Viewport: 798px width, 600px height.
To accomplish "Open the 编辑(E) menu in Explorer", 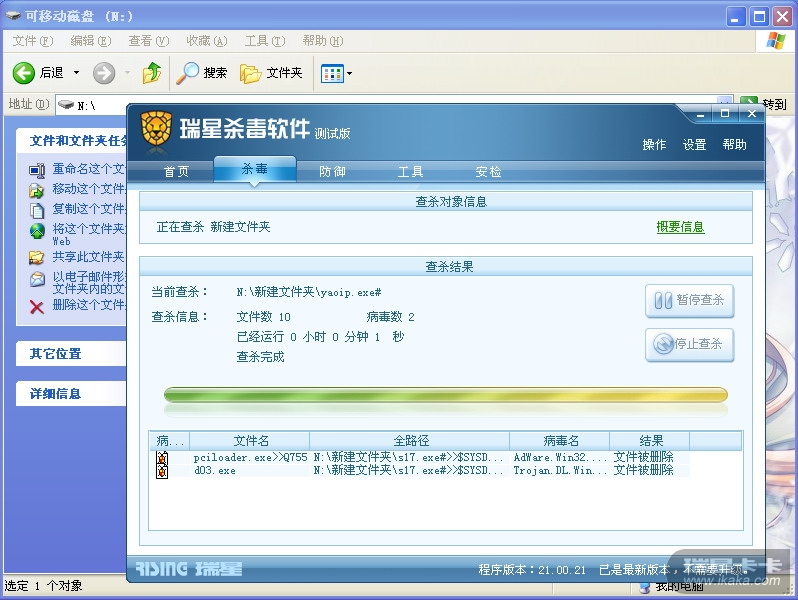I will [91, 41].
